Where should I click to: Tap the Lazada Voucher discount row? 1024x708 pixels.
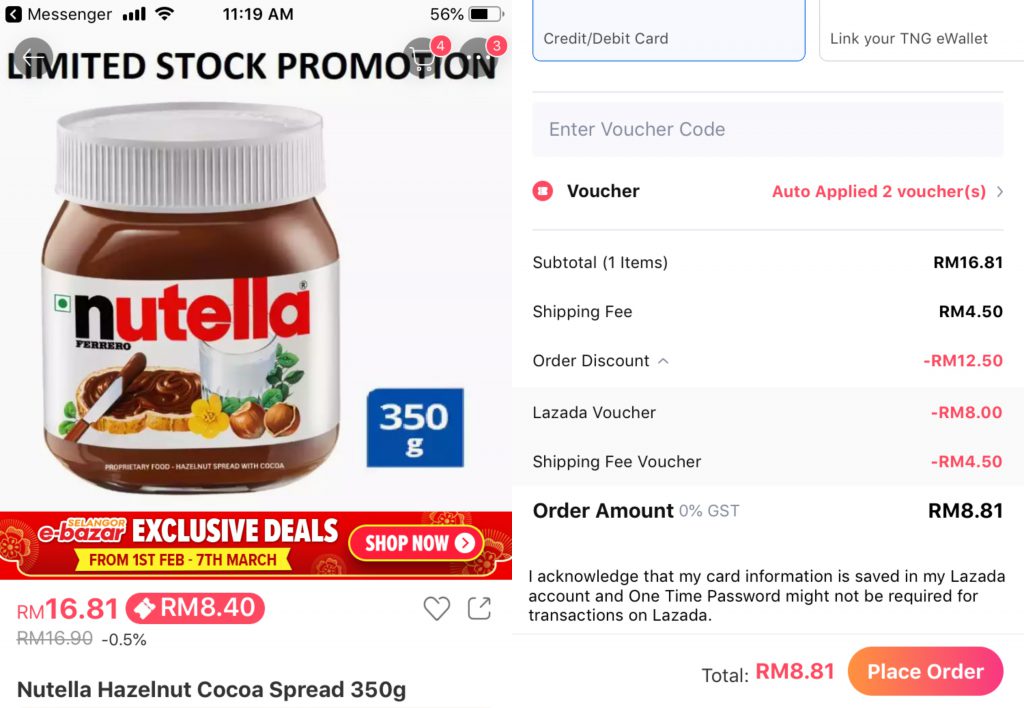click(767, 412)
